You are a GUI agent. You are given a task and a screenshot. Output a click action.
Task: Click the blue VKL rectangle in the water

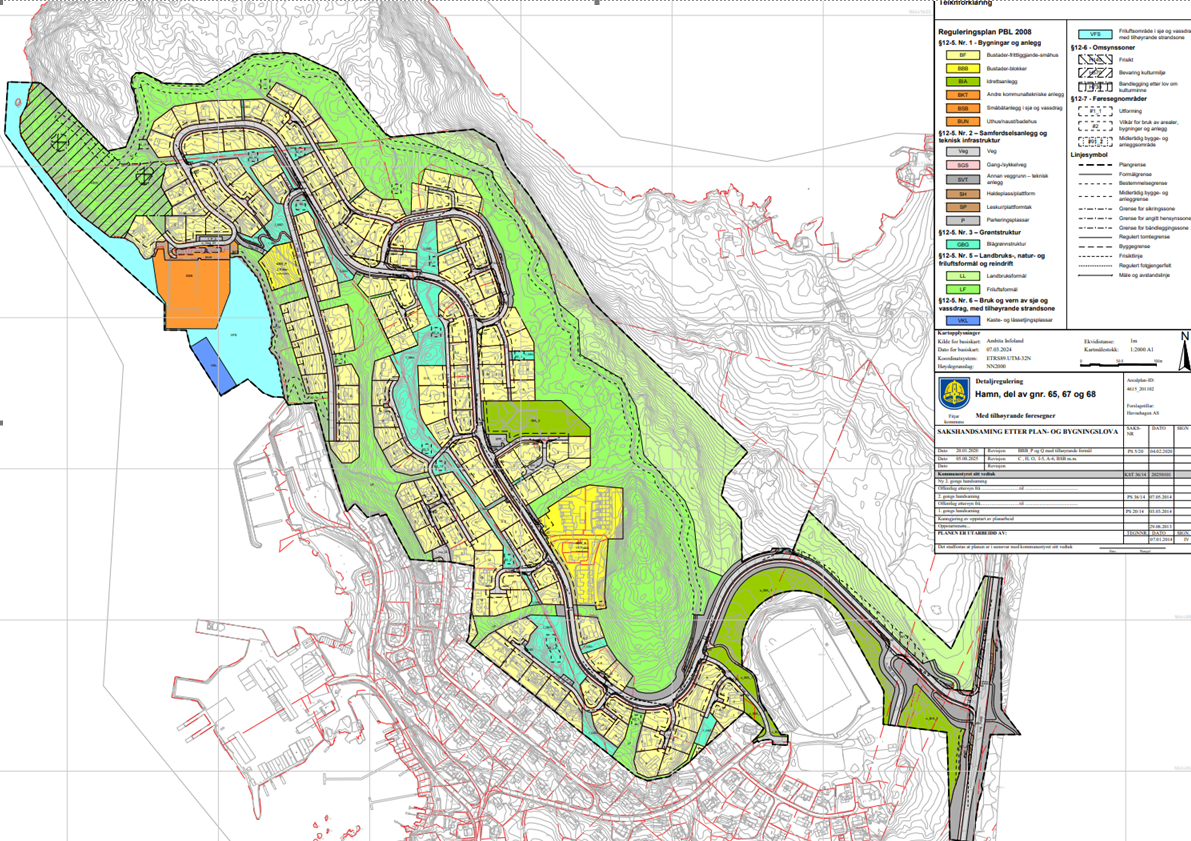[211, 362]
